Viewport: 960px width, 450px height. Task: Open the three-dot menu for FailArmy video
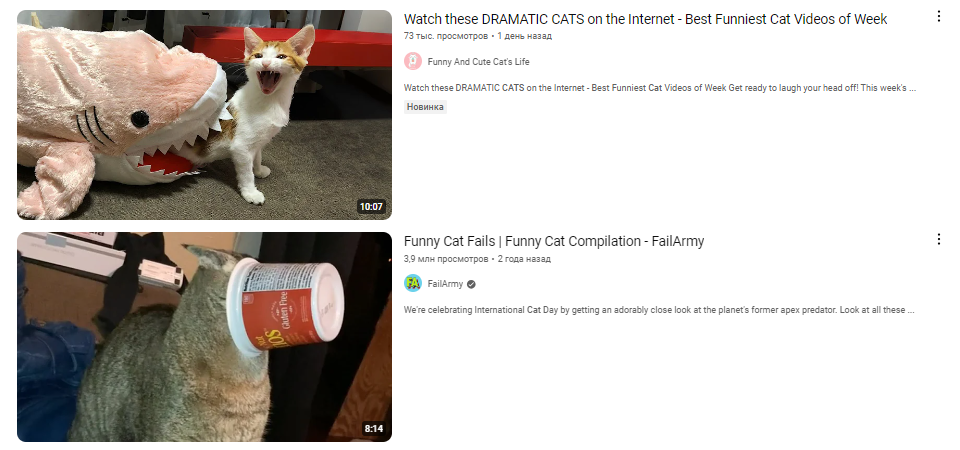pyautogui.click(x=939, y=239)
